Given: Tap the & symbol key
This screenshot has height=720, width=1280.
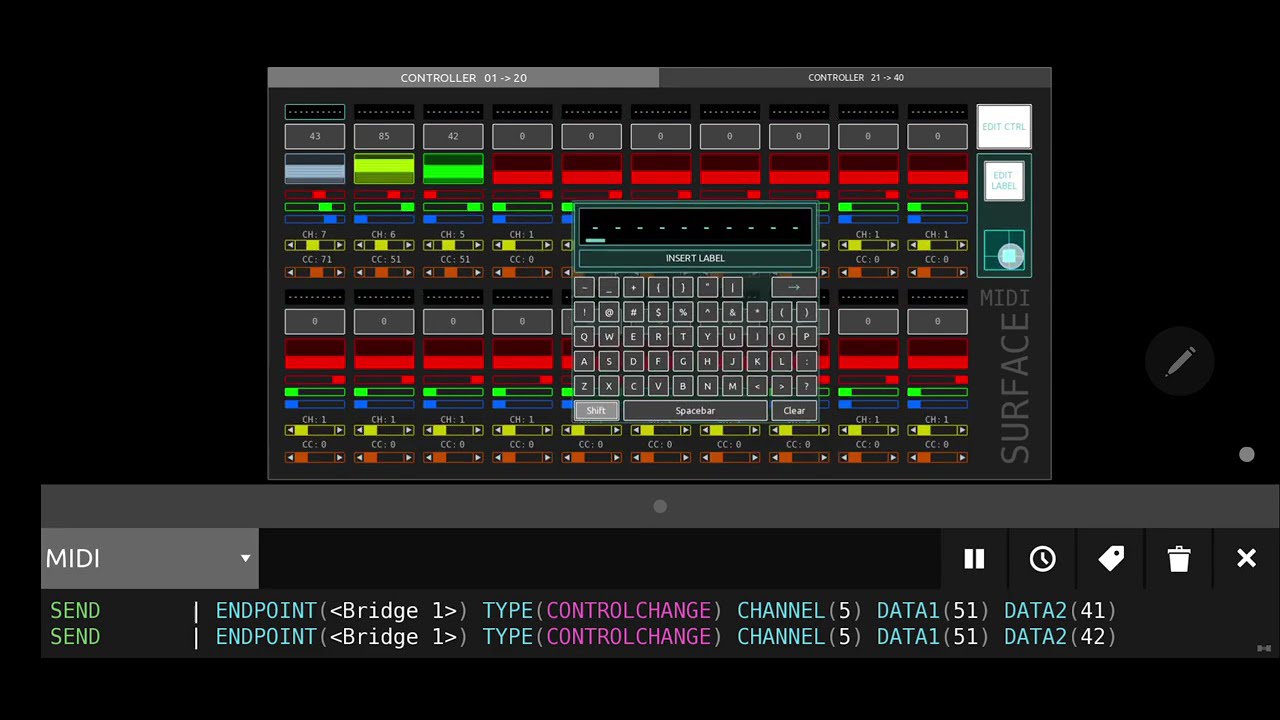Looking at the screenshot, I should (732, 313).
